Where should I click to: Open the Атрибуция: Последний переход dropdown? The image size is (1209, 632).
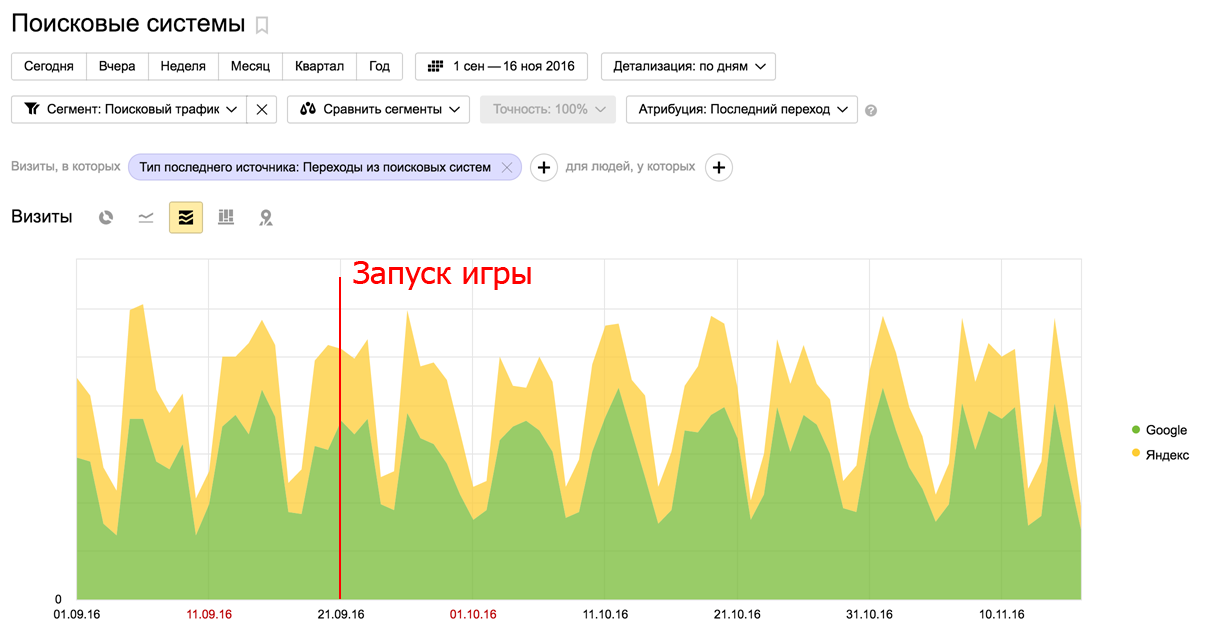pos(741,109)
